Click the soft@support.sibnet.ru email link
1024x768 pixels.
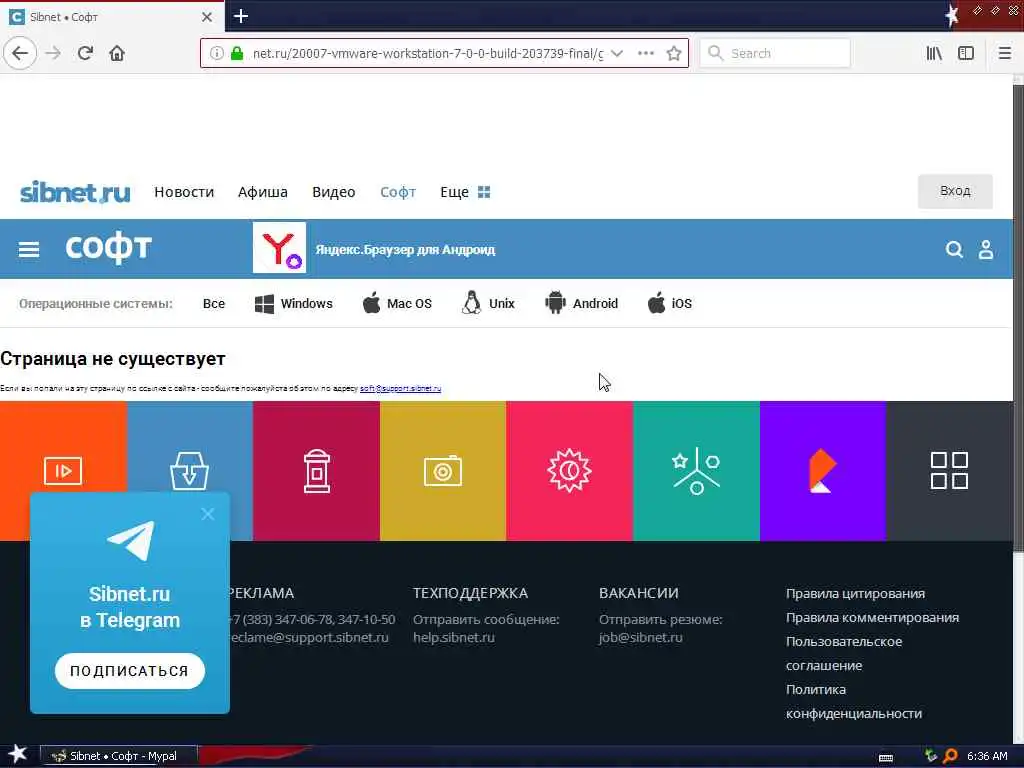coord(400,389)
